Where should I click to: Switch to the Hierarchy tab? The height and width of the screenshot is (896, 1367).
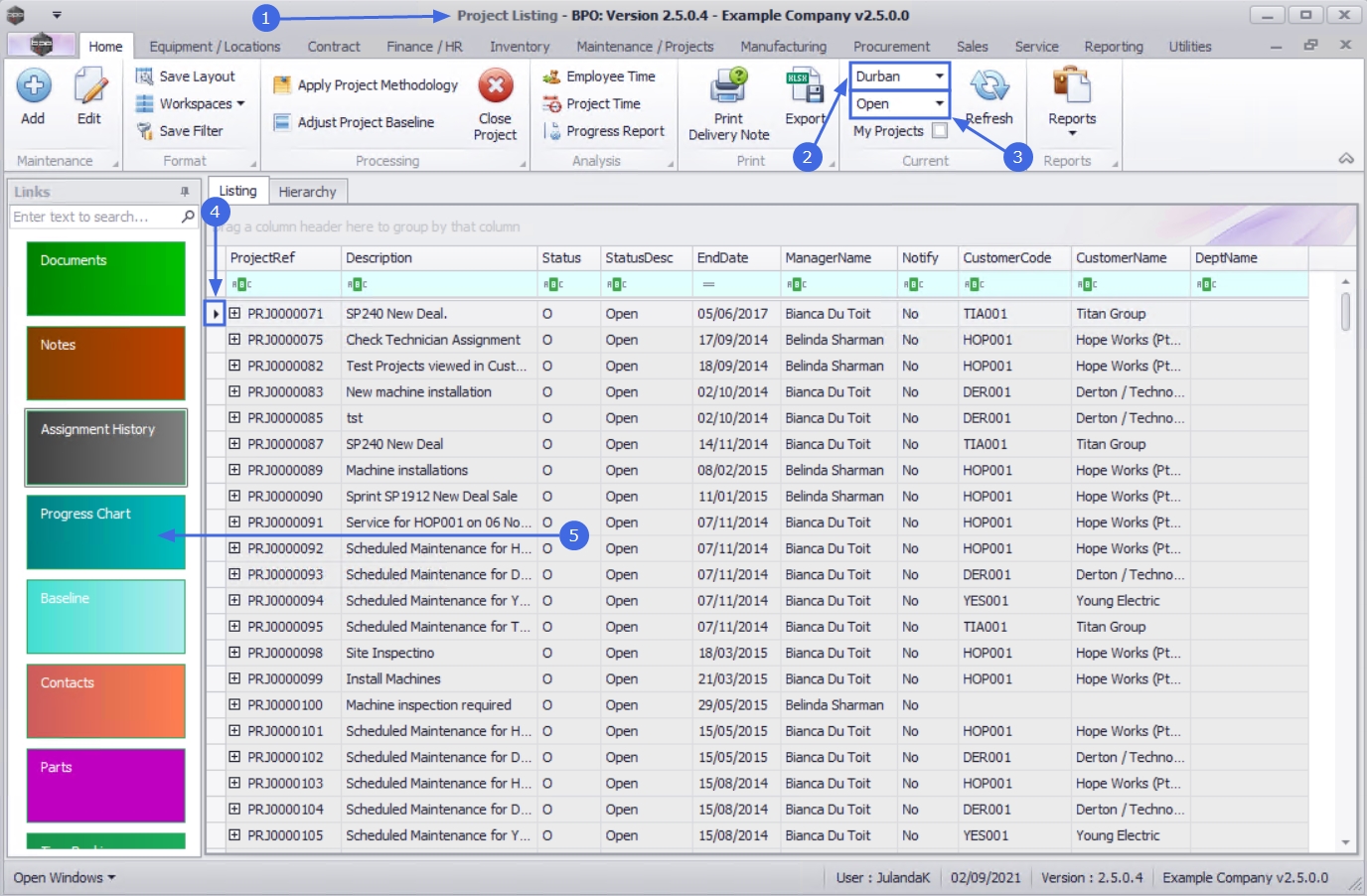pos(307,192)
